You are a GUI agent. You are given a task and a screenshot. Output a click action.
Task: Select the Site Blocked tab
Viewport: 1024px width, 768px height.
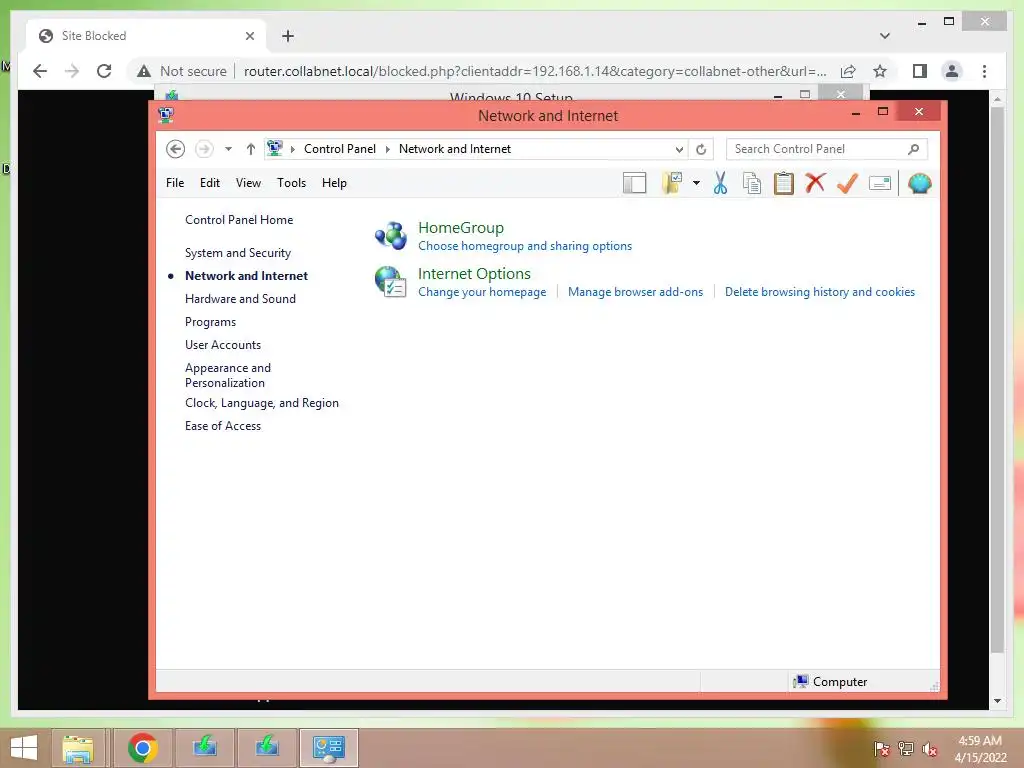point(147,36)
